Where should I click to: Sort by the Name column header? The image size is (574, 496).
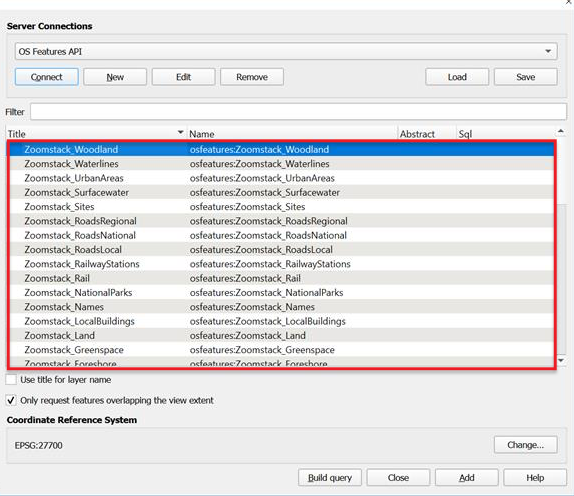click(292, 134)
